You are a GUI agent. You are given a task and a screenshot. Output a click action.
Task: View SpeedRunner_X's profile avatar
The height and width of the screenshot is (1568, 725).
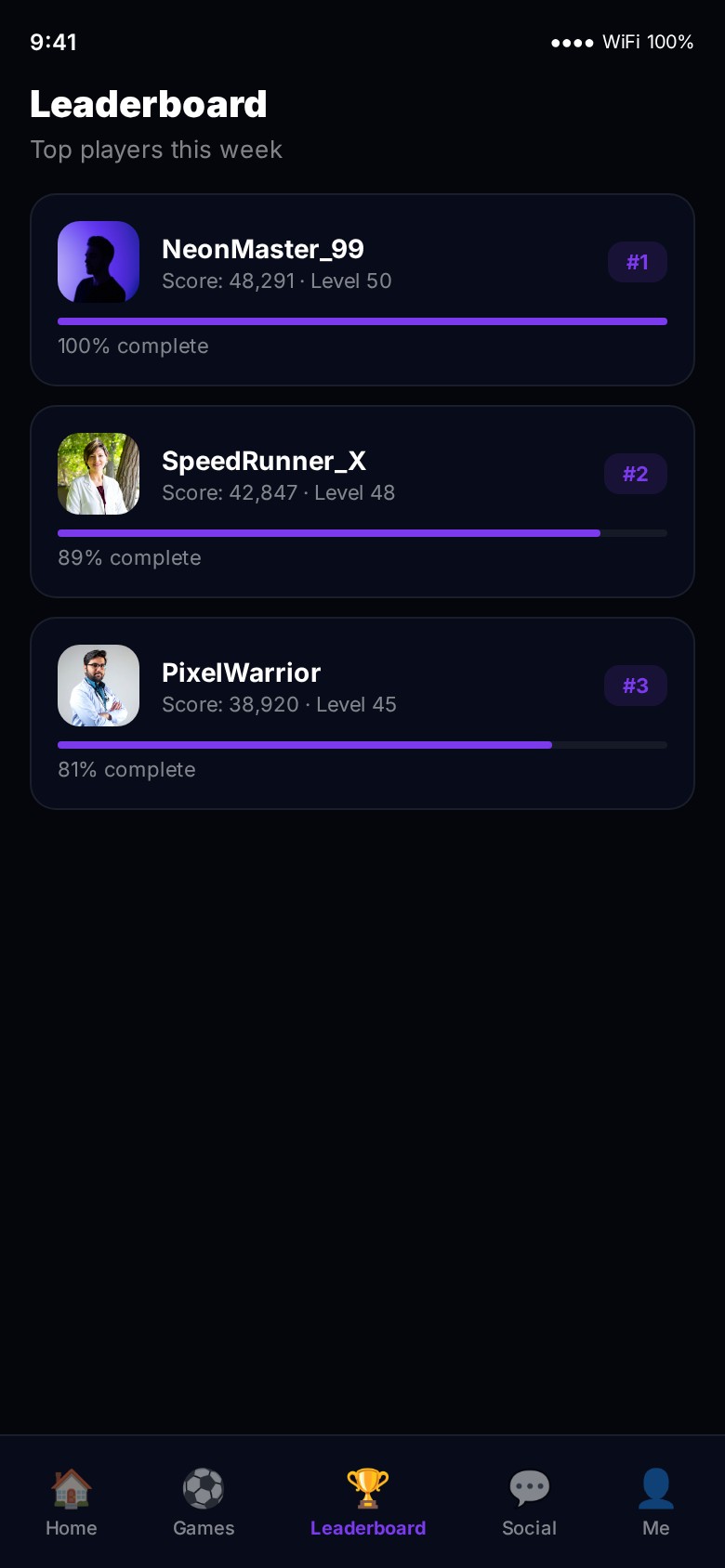99,474
